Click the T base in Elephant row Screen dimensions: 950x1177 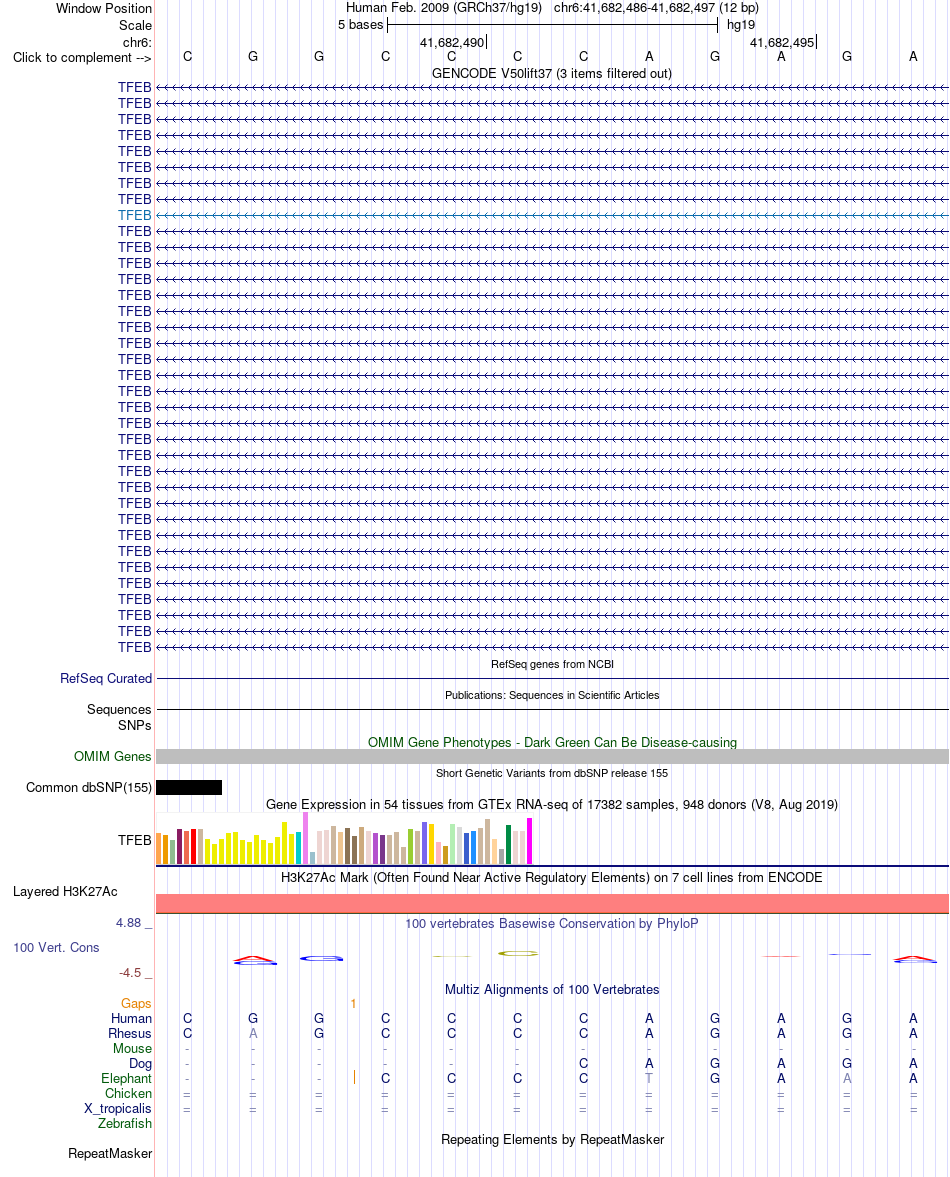649,1079
